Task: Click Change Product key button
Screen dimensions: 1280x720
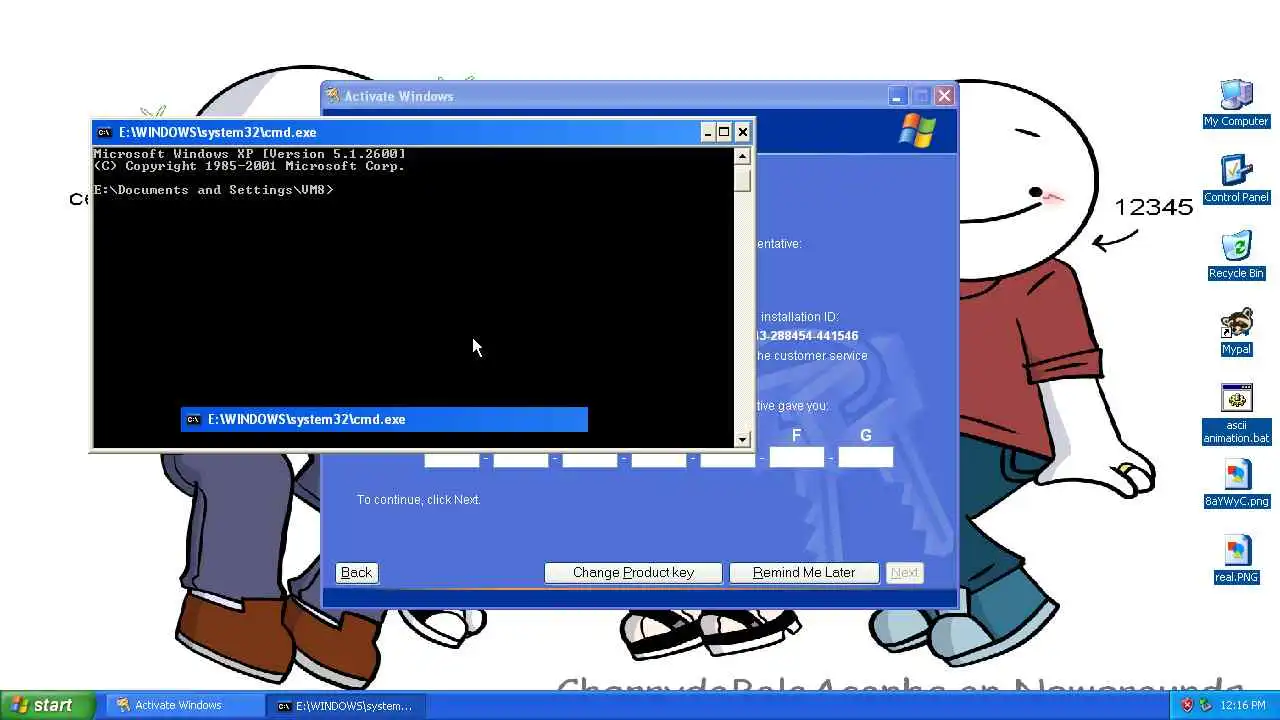Action: click(633, 573)
